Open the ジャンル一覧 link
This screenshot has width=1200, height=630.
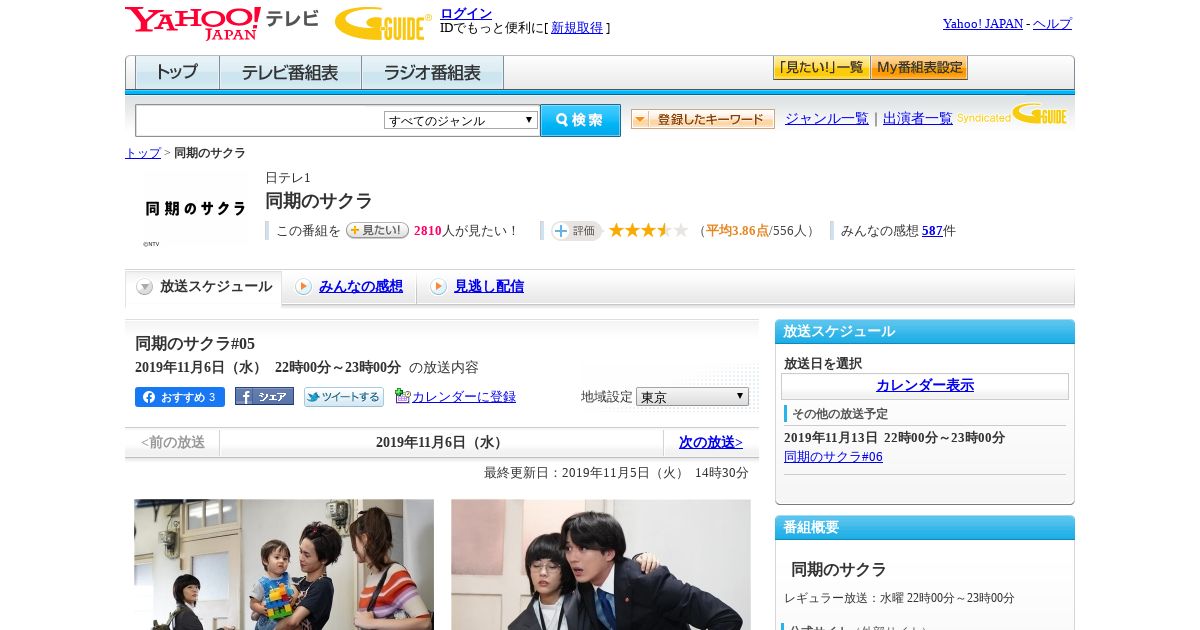click(x=827, y=118)
